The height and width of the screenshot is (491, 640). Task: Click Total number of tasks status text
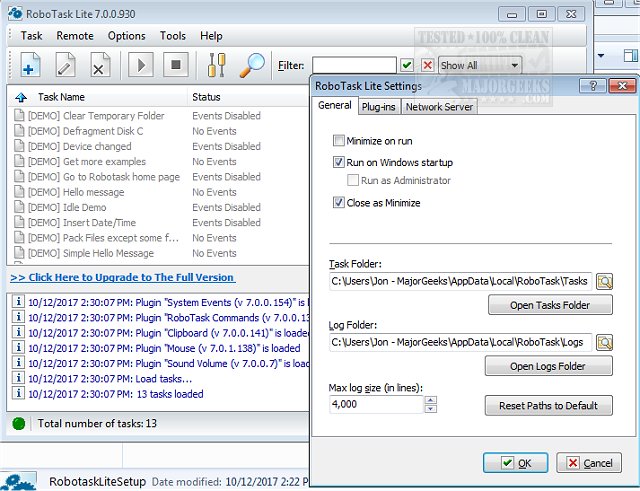[x=97, y=424]
